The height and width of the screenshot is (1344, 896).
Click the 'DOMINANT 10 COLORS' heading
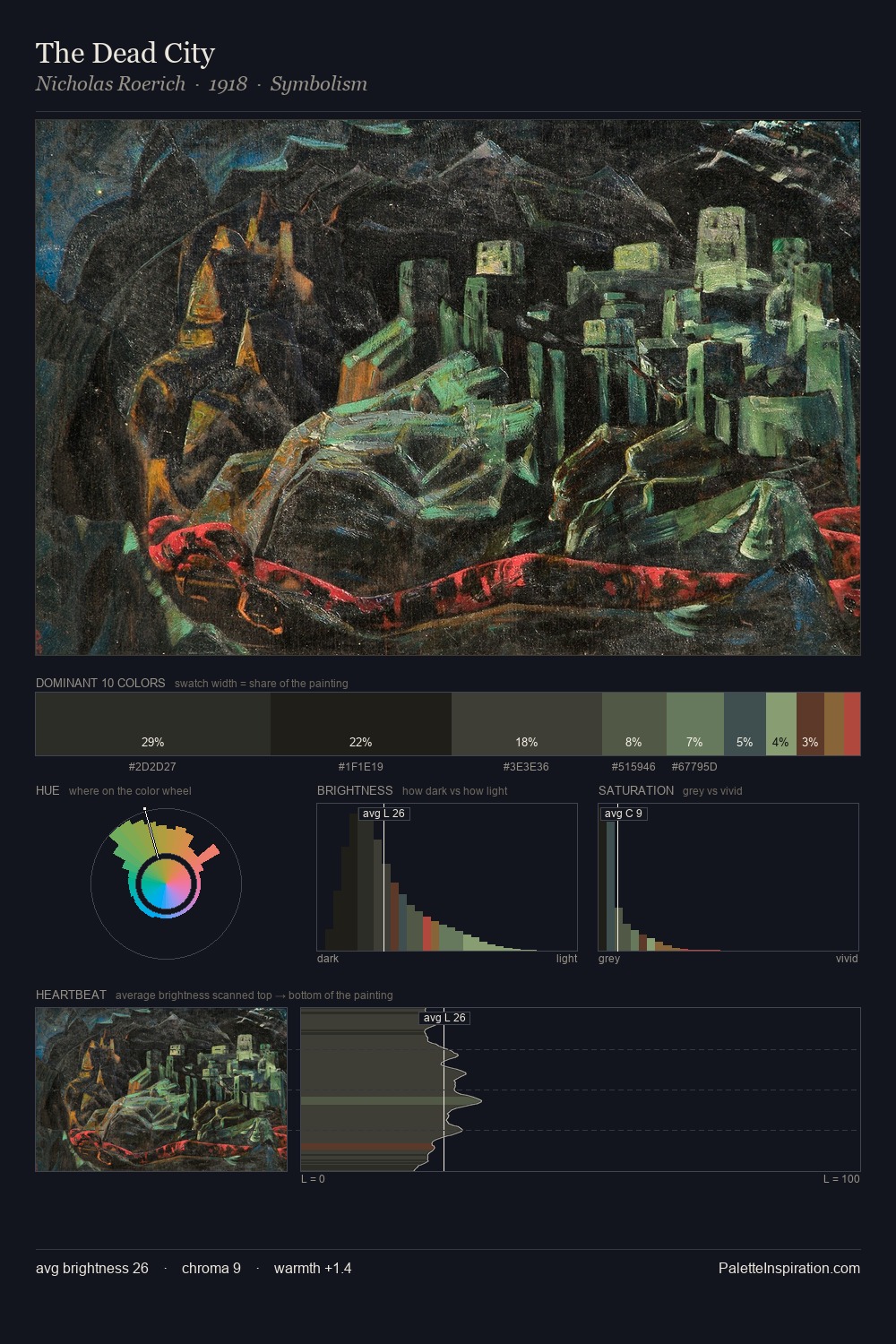100,683
